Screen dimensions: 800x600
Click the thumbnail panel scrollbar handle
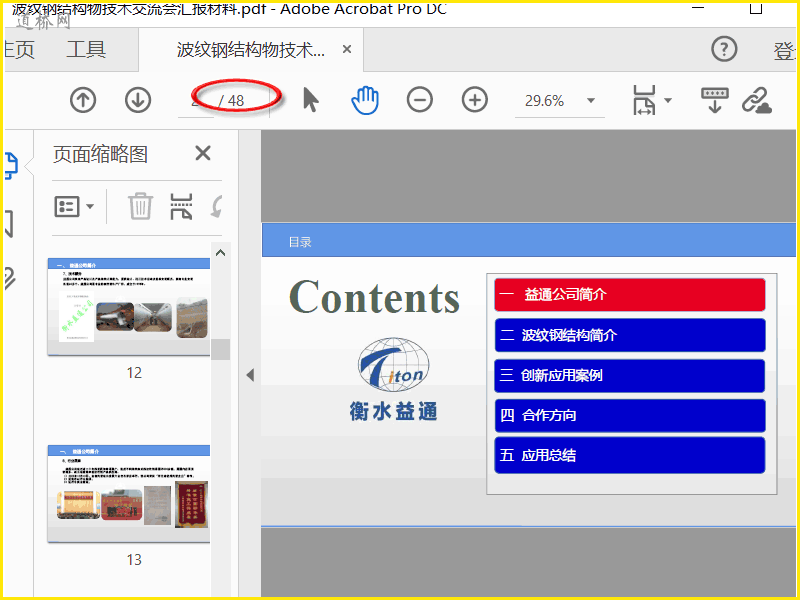coord(220,349)
